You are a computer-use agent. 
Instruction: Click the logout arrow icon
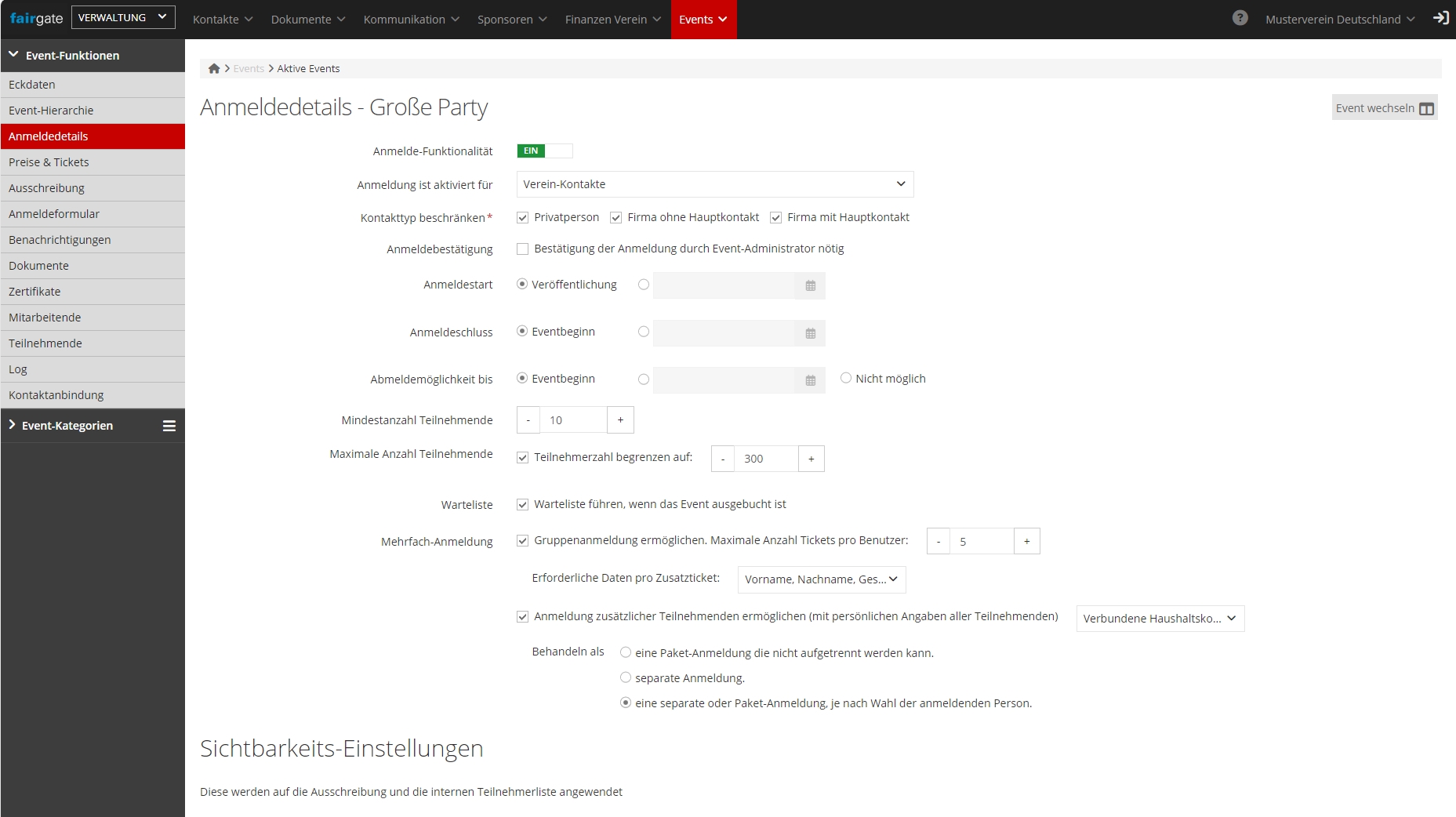click(x=1441, y=18)
